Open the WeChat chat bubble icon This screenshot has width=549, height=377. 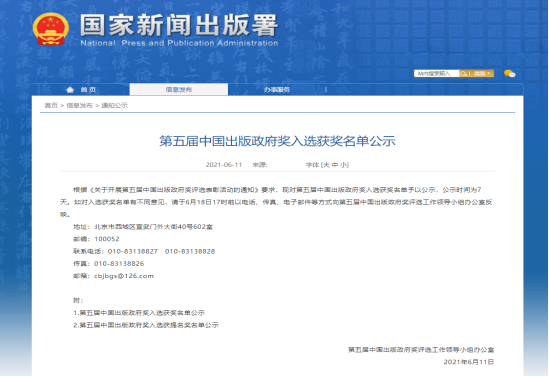509,74
